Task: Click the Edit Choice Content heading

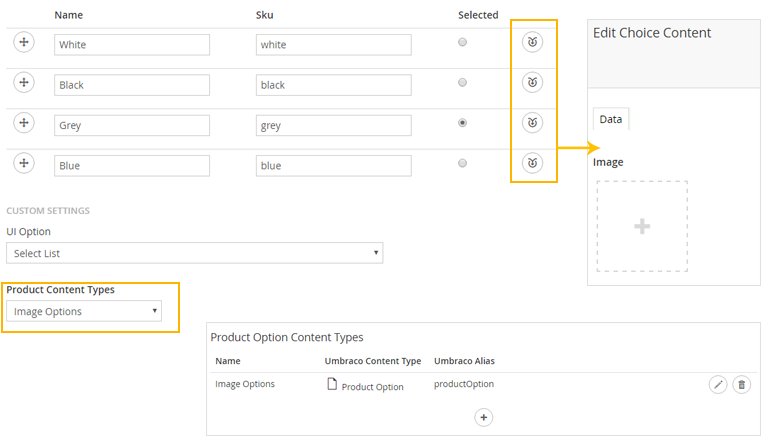Action: pyautogui.click(x=652, y=33)
